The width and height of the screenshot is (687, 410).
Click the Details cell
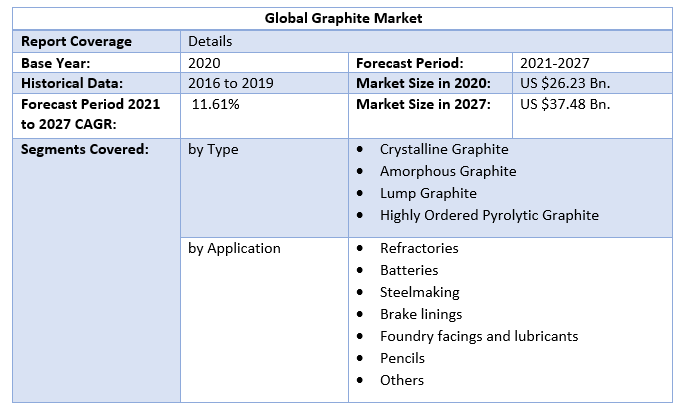pos(210,41)
